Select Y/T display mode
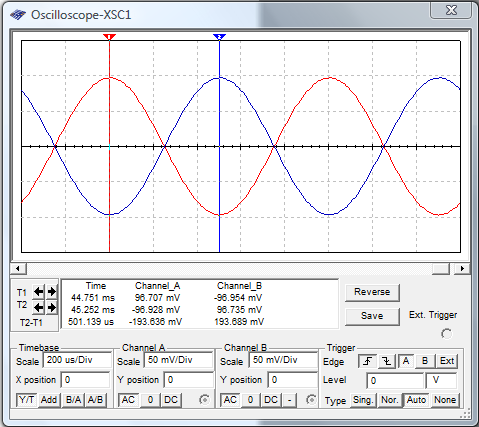 point(27,400)
